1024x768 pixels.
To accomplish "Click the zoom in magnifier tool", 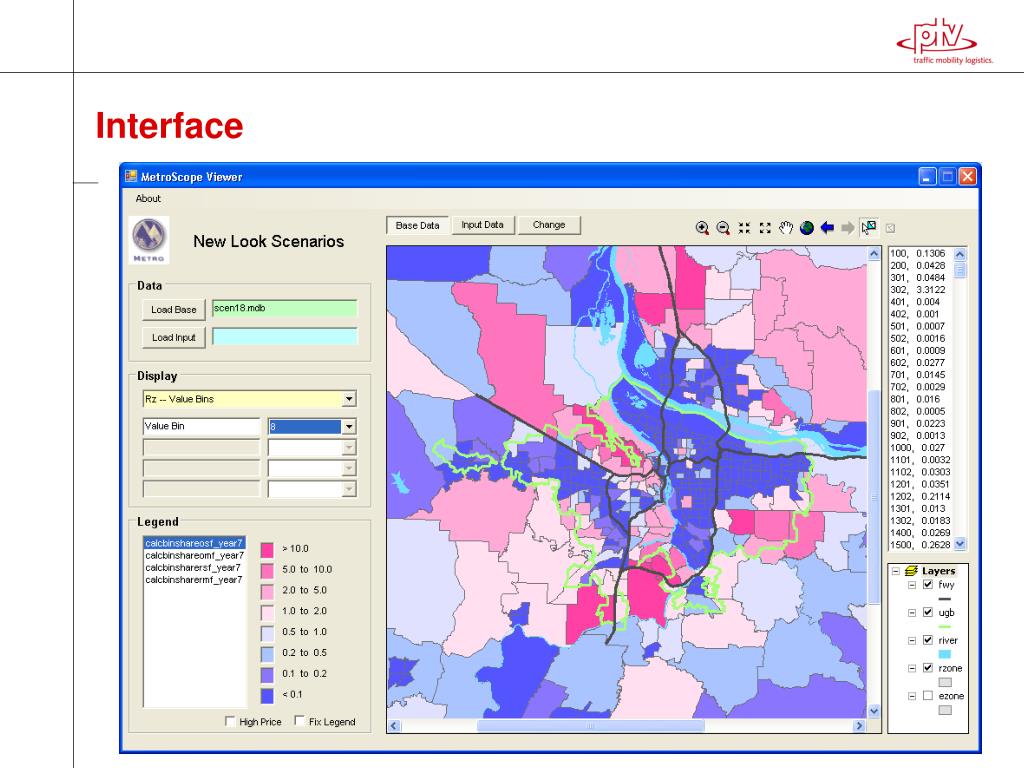I will (x=702, y=227).
